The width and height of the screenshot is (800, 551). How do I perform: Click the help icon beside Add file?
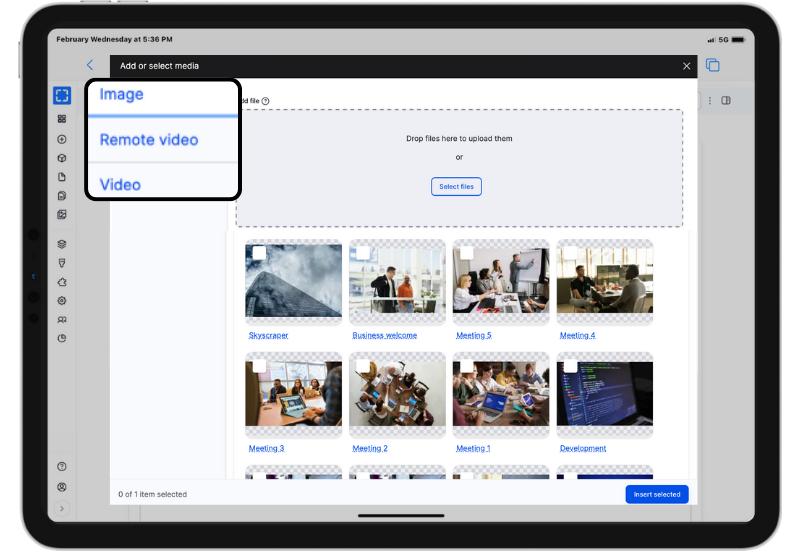(265, 101)
